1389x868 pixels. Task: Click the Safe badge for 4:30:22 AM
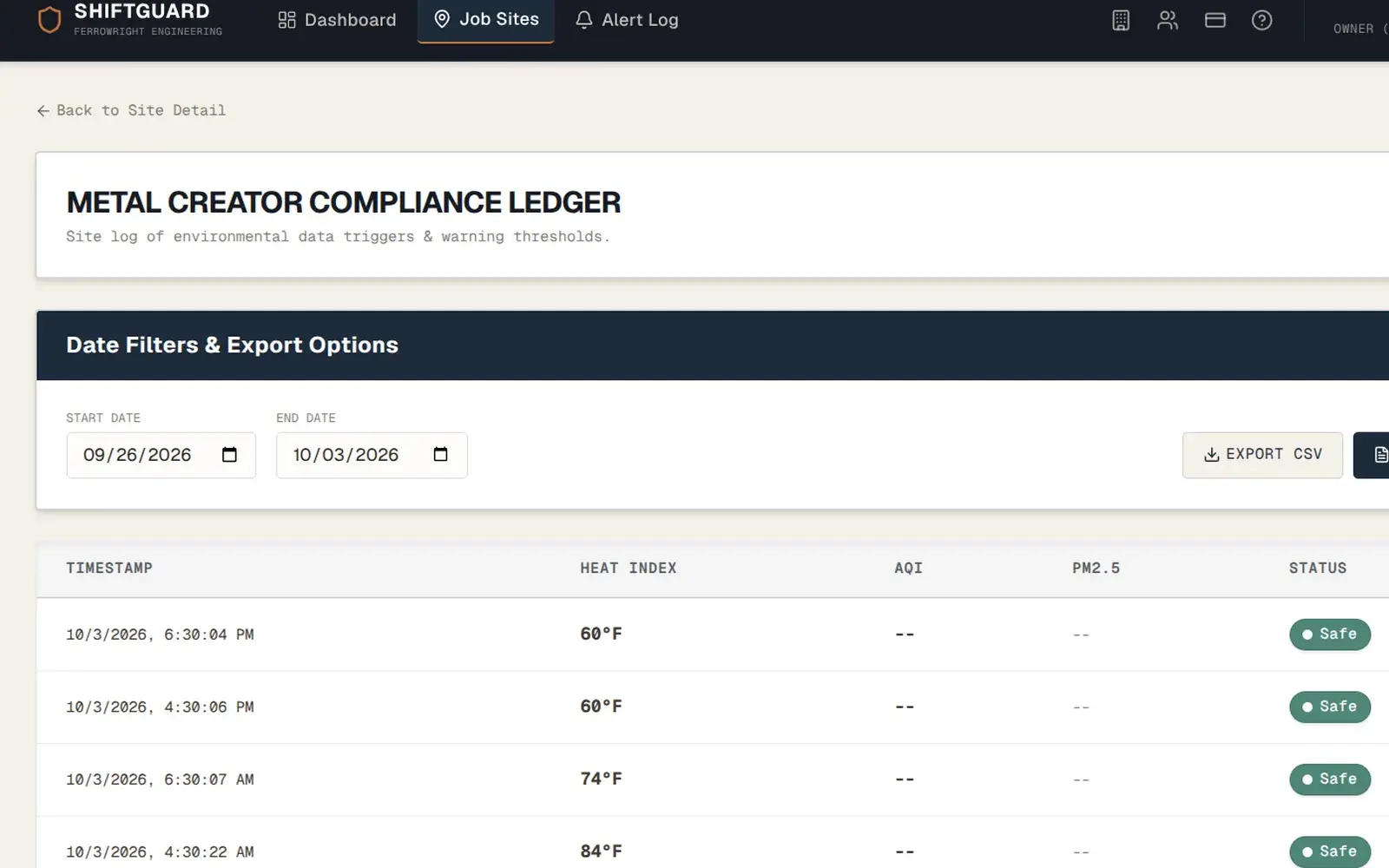pyautogui.click(x=1330, y=852)
